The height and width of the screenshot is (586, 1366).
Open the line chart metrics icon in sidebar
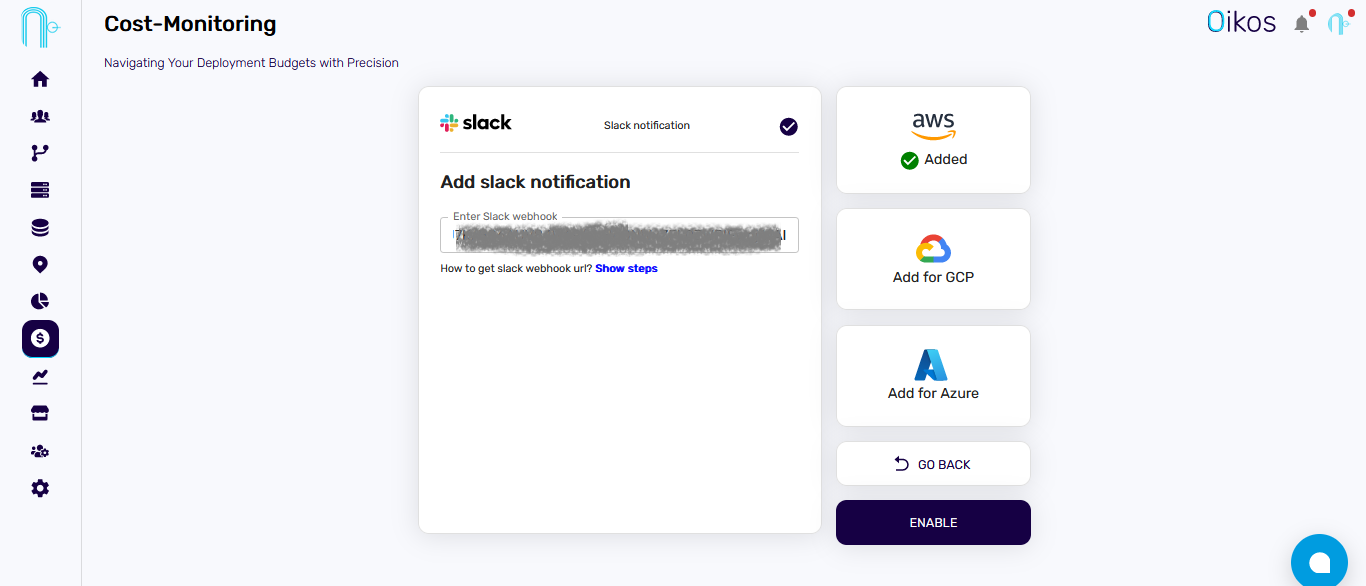point(40,377)
